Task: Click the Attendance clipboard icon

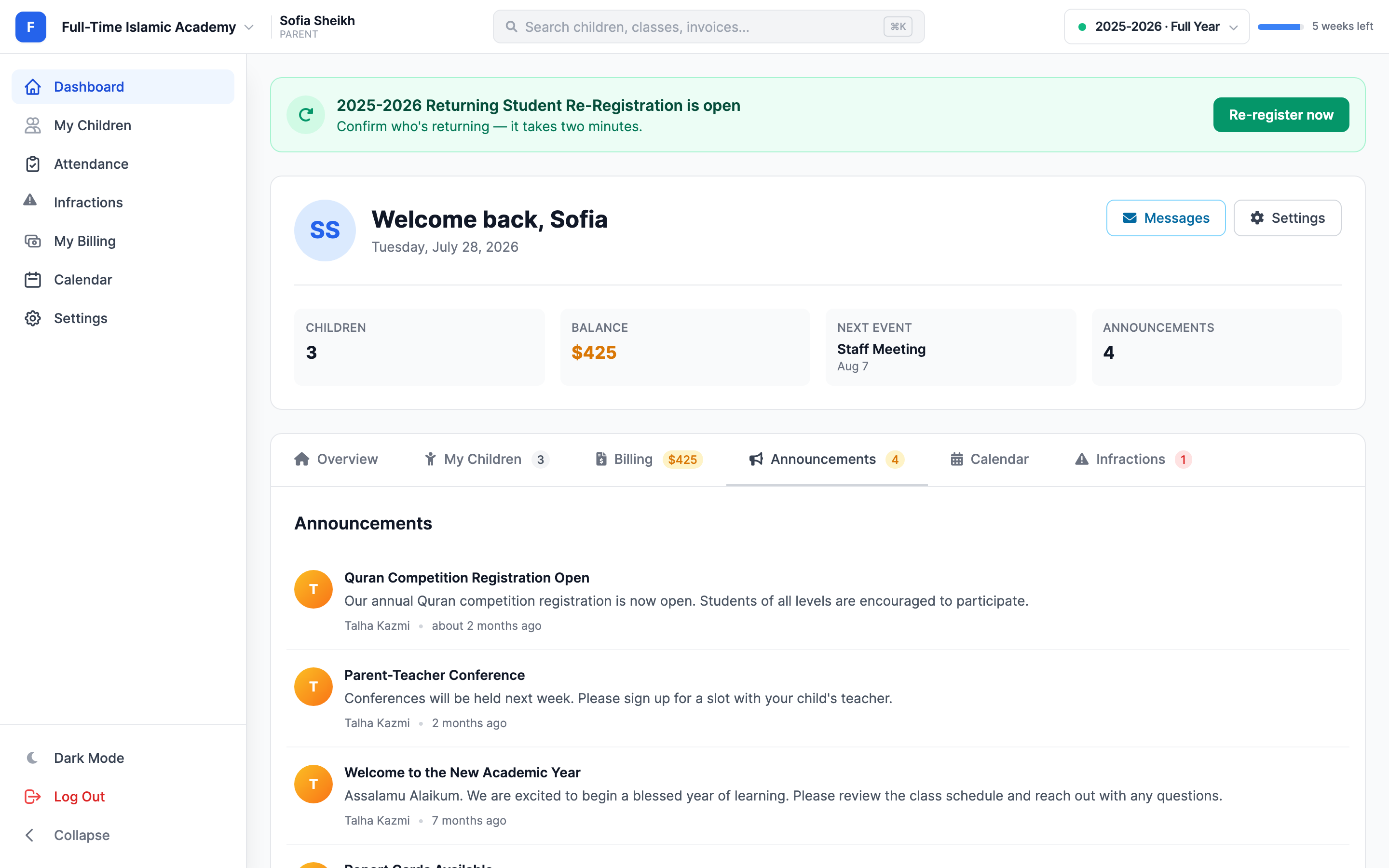Action: click(x=33, y=163)
